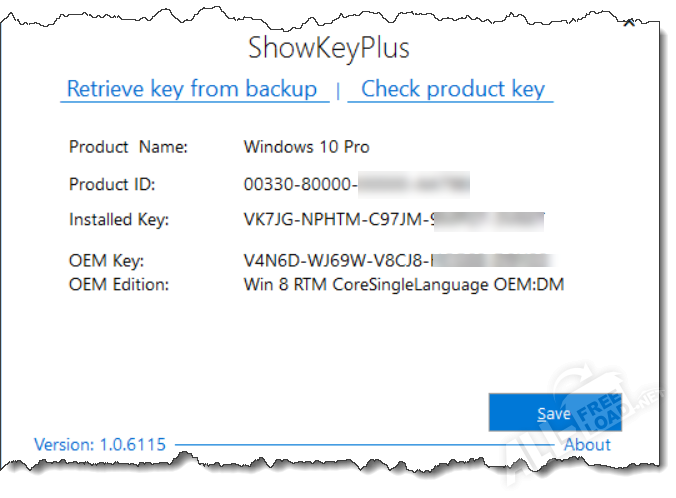Screen dimensions: 676x498
Task: Select the Windows 10 Pro product name value
Action: click(x=306, y=147)
